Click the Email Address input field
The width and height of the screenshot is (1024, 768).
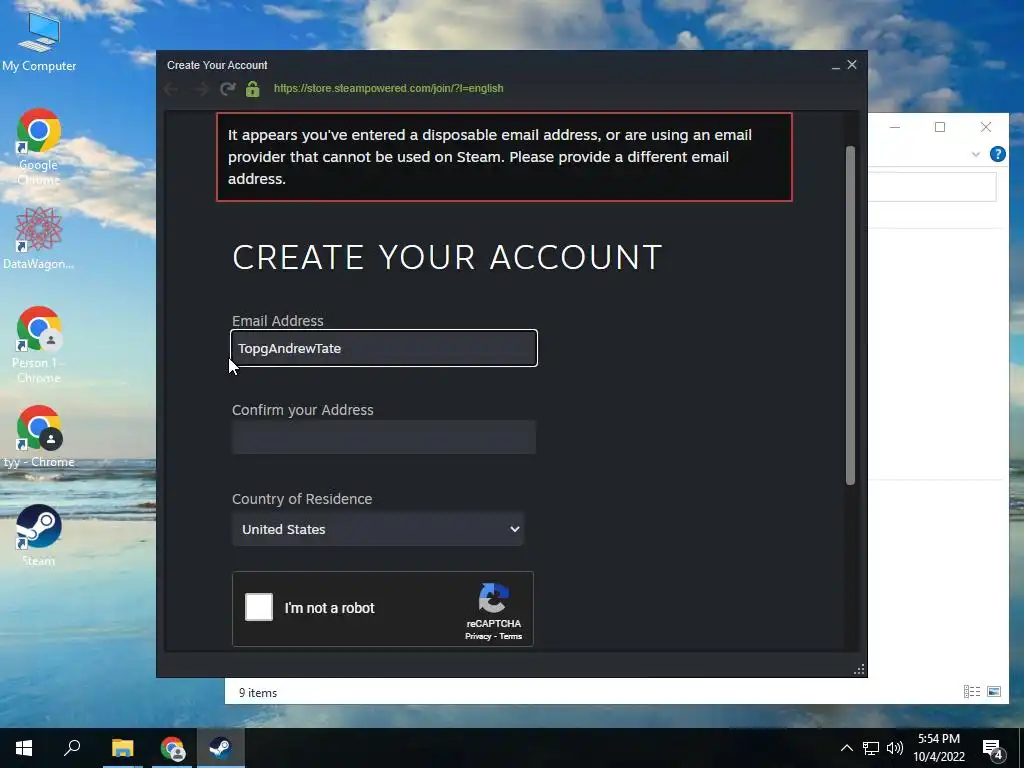tap(384, 348)
